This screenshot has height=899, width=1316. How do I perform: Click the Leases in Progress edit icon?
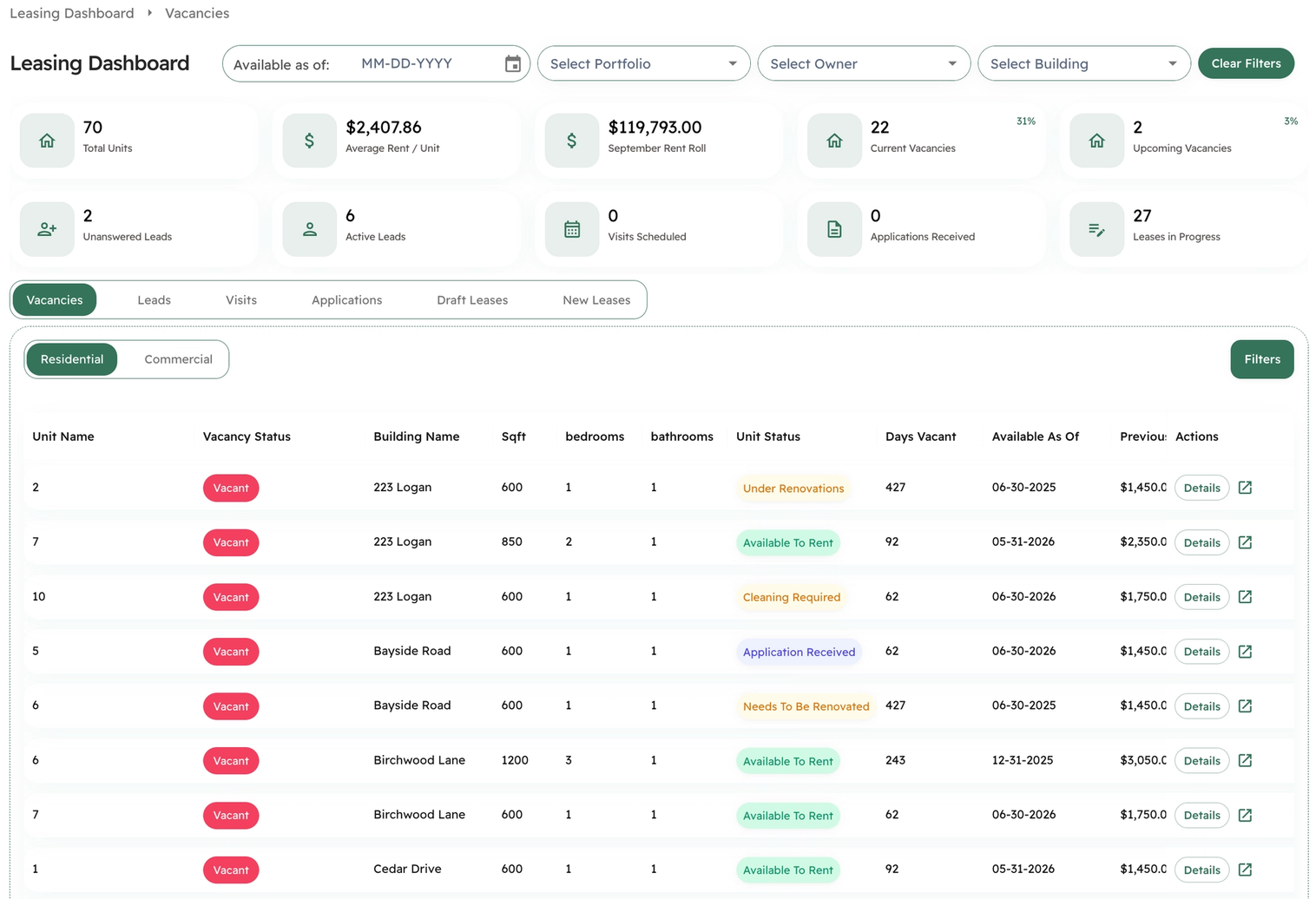[x=1096, y=229]
